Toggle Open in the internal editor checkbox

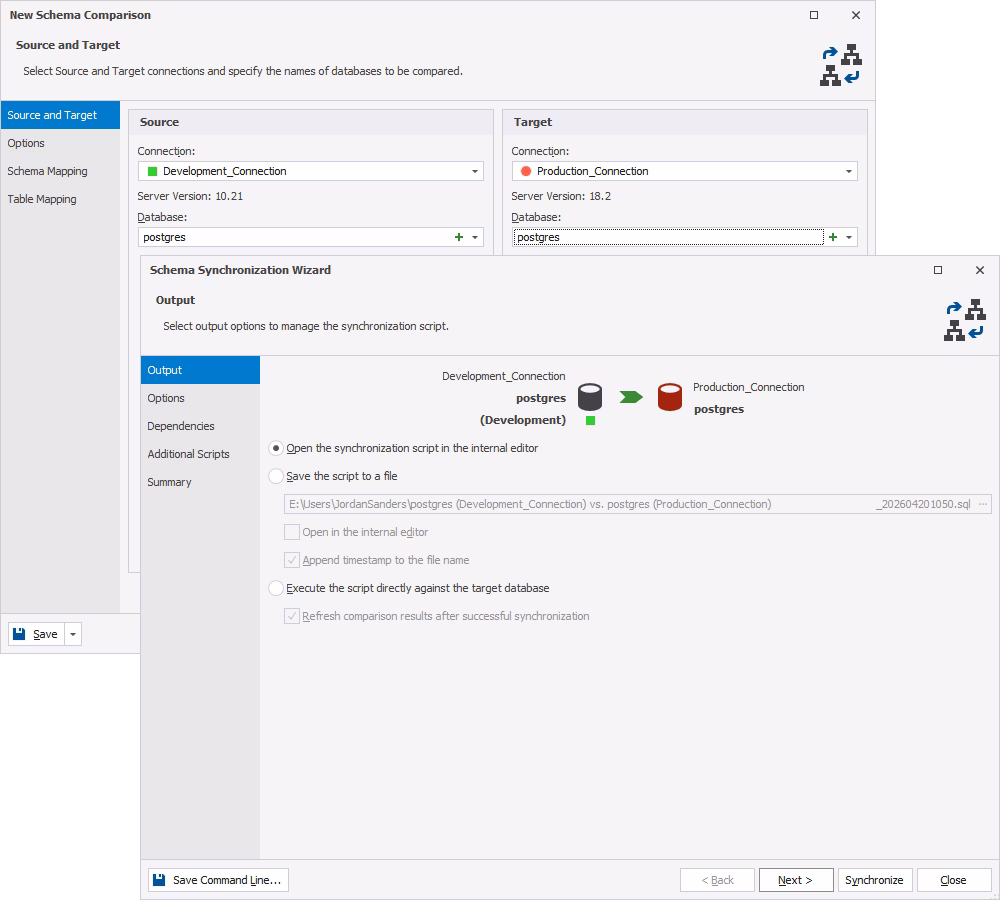pyautogui.click(x=291, y=532)
